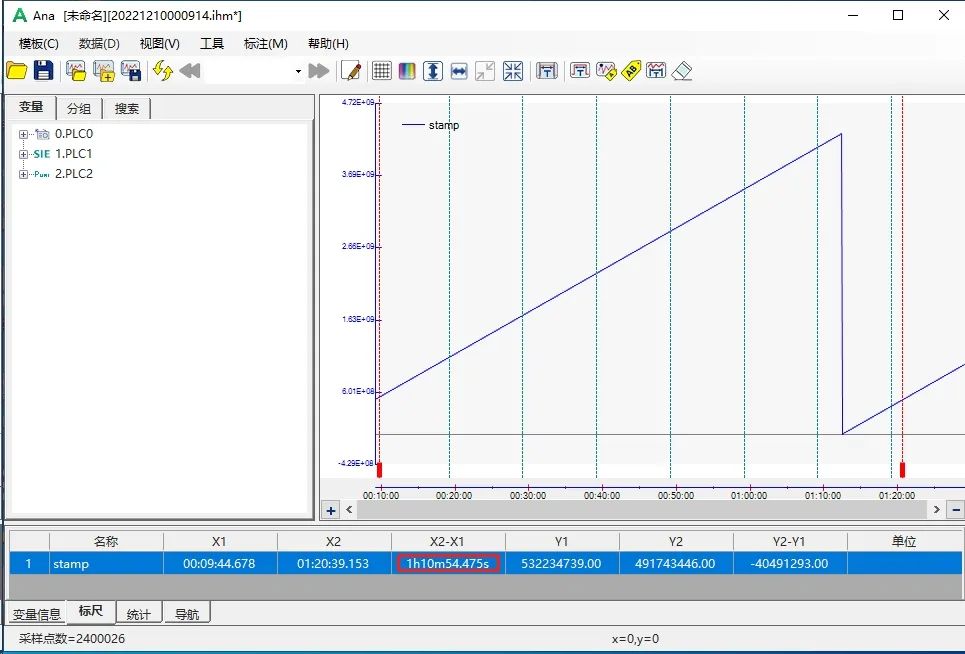Click the Y2 value 491743446.00
The image size is (965, 654).
tap(675, 564)
